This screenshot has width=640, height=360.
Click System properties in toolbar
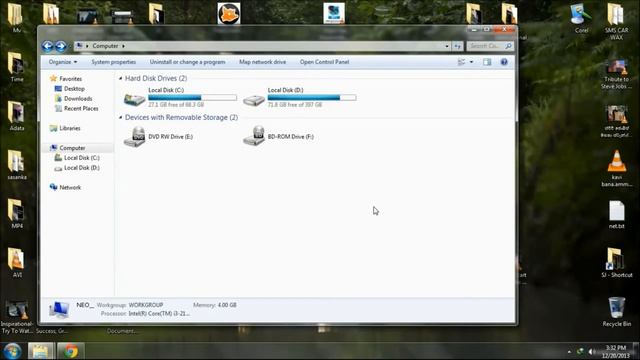tap(113, 62)
